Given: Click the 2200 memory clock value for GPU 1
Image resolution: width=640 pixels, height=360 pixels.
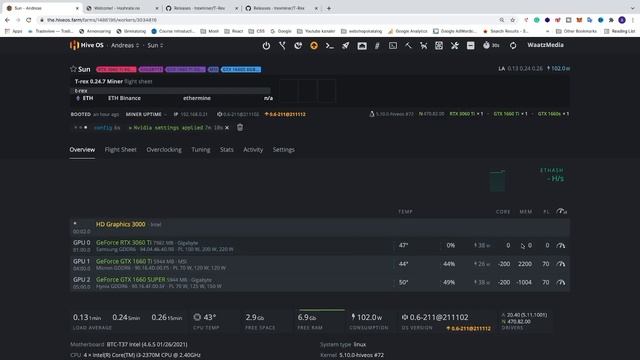Looking at the screenshot, I should pos(524,264).
